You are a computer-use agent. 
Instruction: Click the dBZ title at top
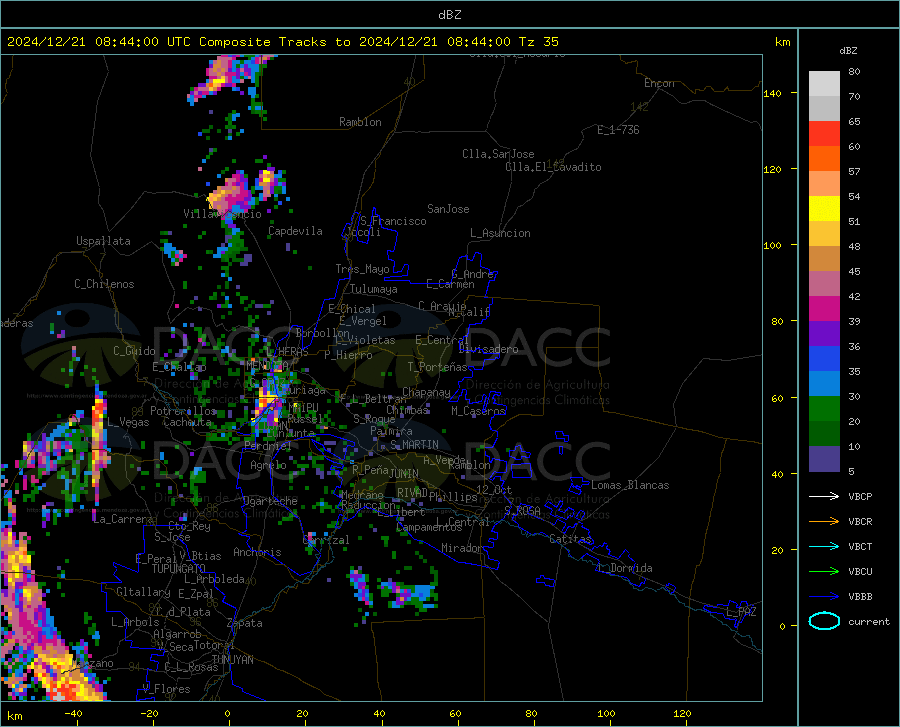(449, 15)
